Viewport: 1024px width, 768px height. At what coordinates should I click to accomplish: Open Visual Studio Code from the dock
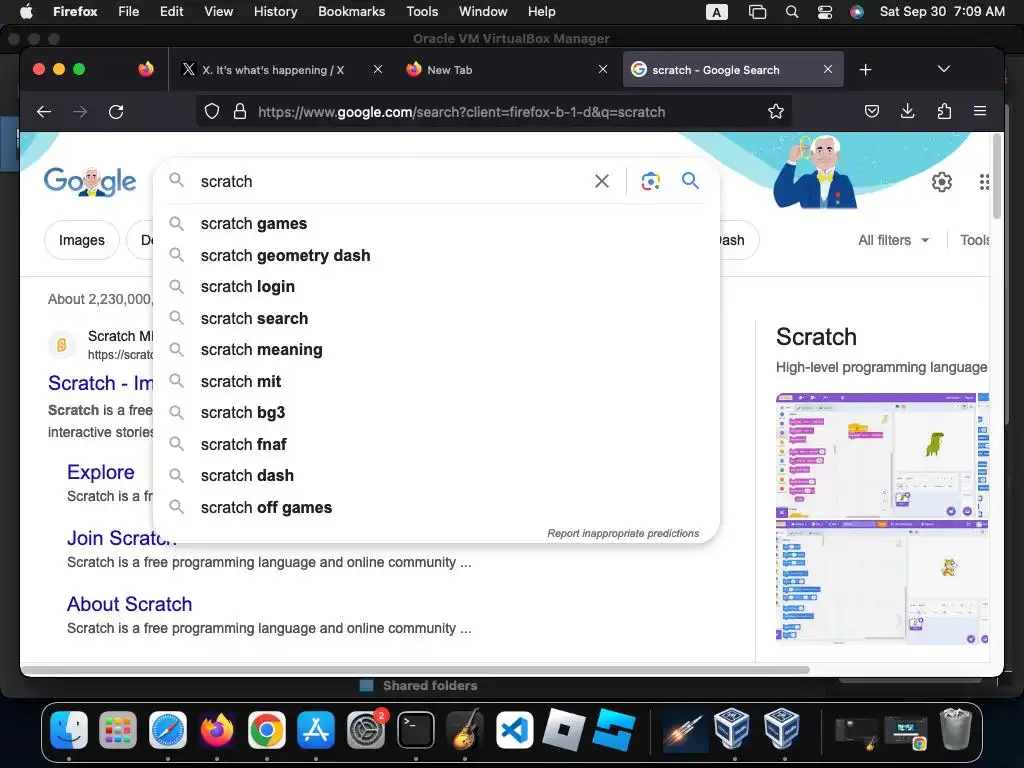pos(515,729)
